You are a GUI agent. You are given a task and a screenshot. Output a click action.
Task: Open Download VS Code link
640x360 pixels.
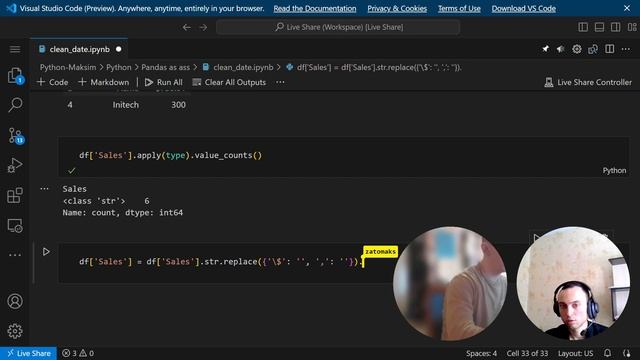tap(524, 8)
